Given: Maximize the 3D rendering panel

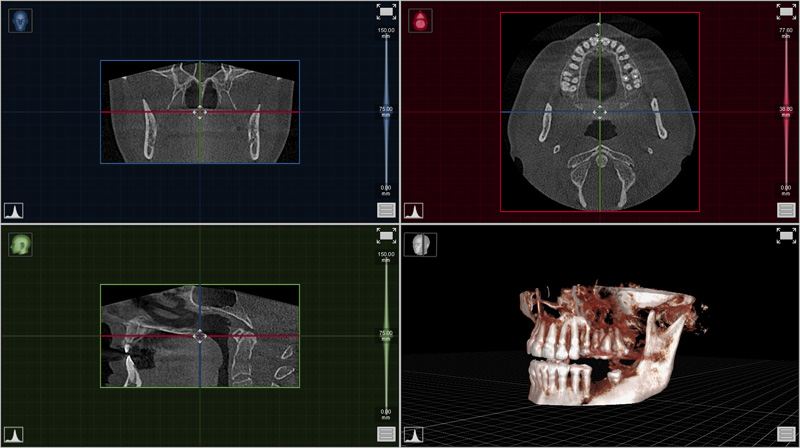Looking at the screenshot, I should (785, 236).
